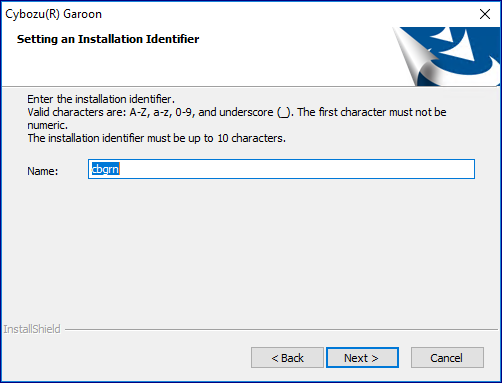Image resolution: width=502 pixels, height=383 pixels.
Task: Click the 'Enter the installation identifier.' text
Action: [101, 99]
